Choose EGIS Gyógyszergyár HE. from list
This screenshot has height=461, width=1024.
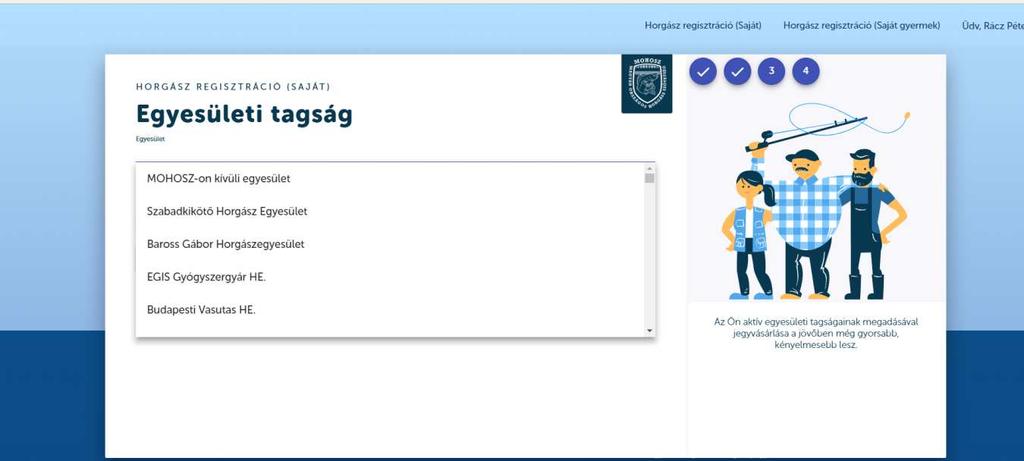[390, 277]
